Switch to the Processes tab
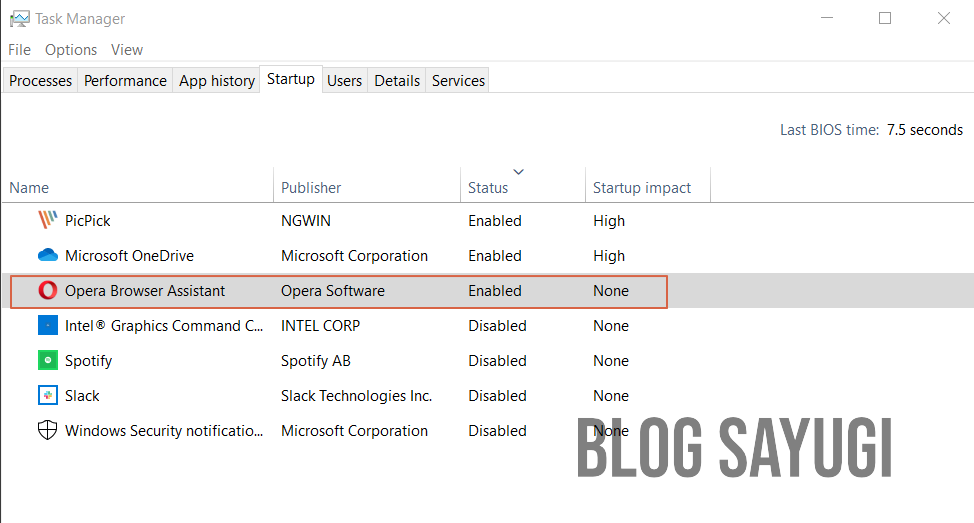Viewport: 974px width, 523px height. coord(40,81)
